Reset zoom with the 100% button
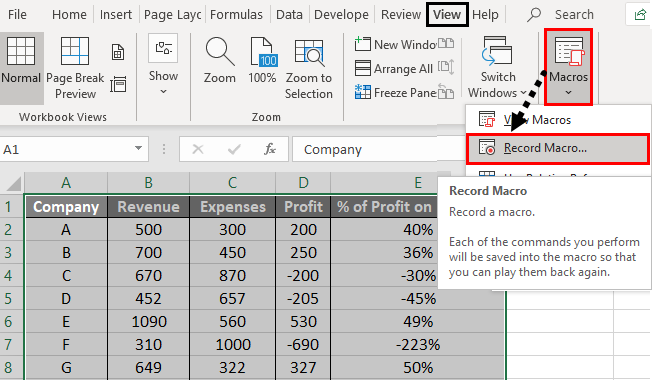 coord(262,60)
